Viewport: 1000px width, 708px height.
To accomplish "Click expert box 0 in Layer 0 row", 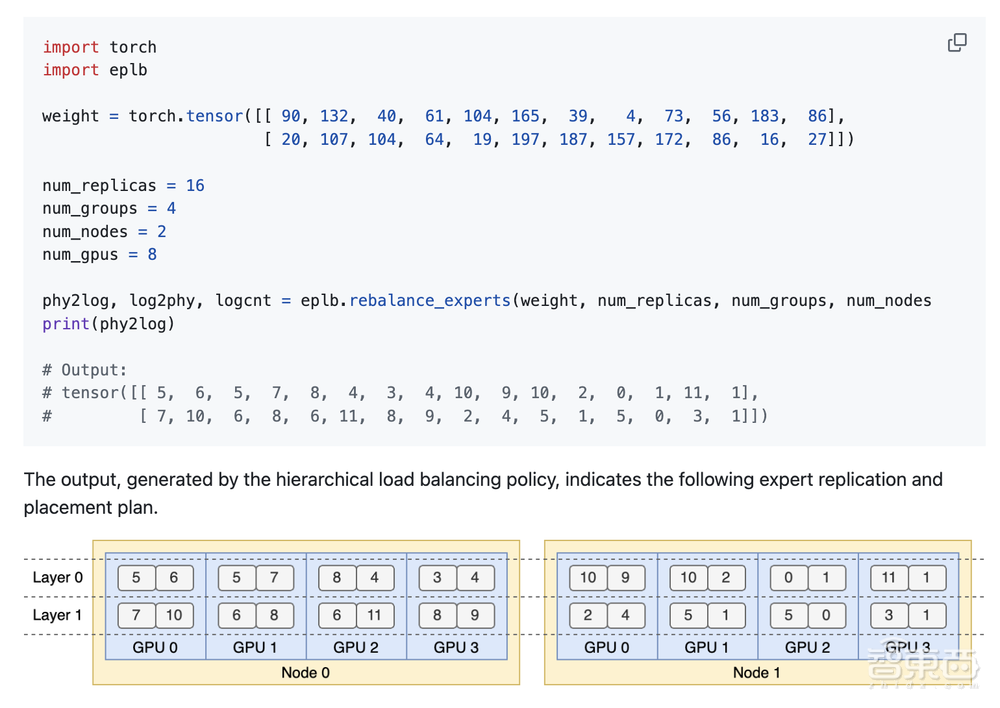I will point(789,577).
